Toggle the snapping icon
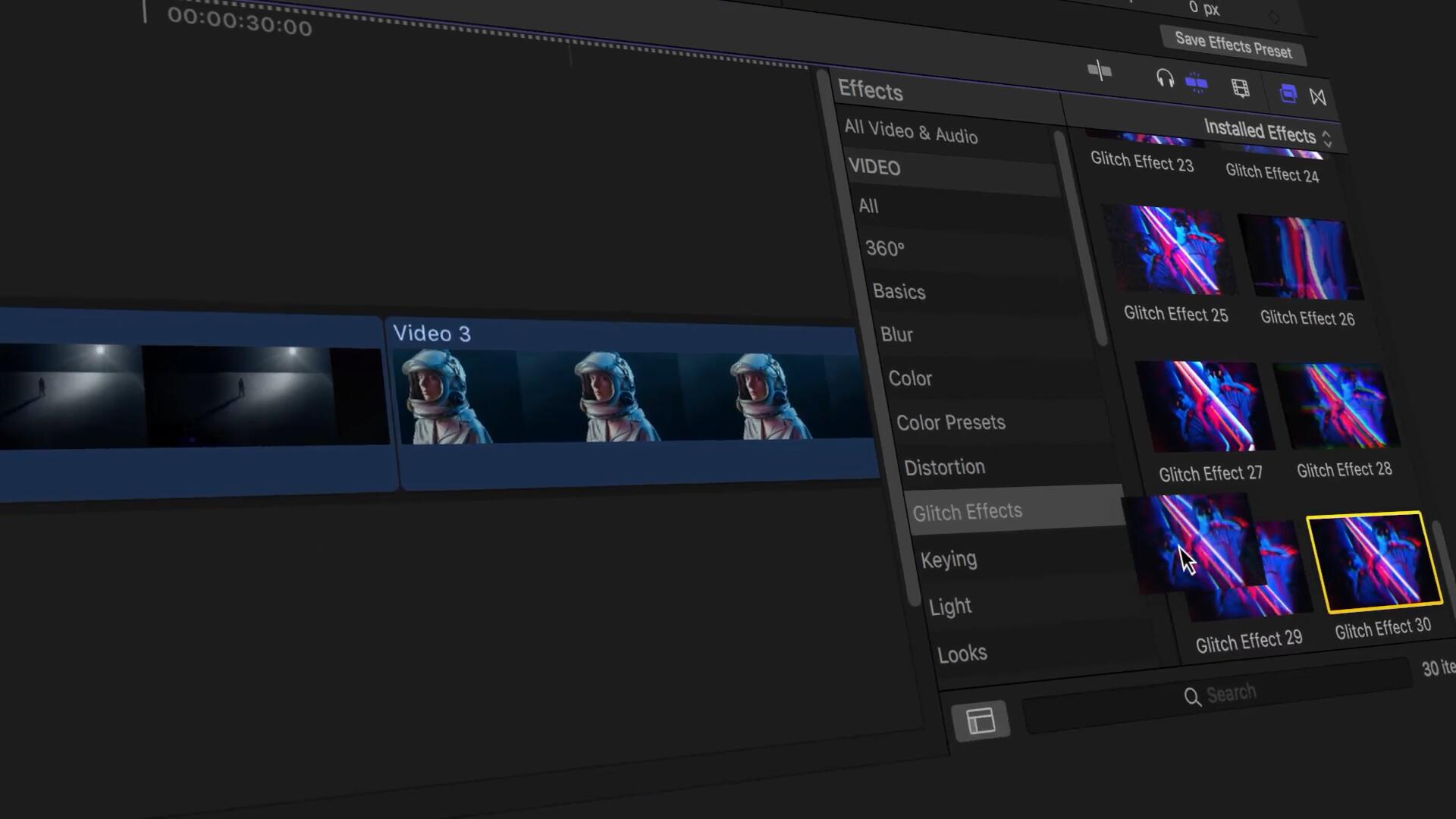Screen dimensions: 1456x819 (x=1197, y=83)
